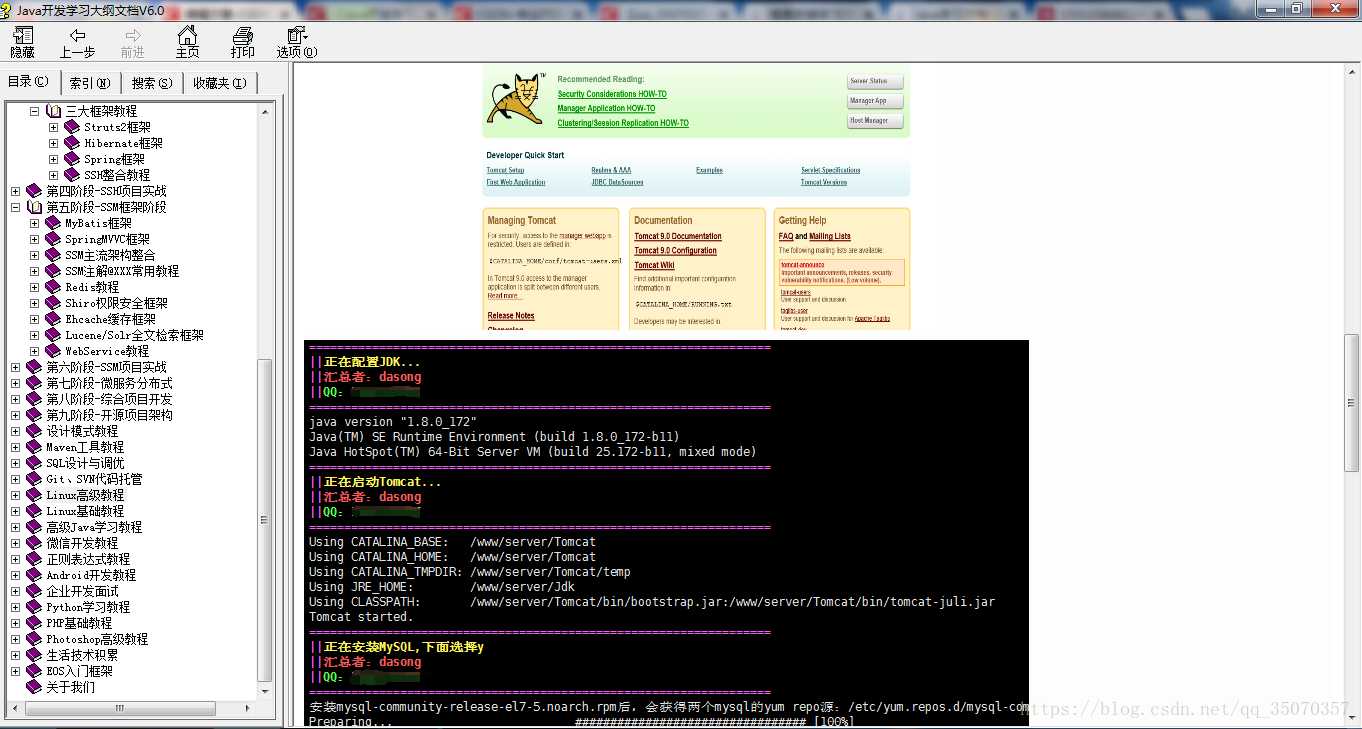Click the contents tree horizontal scrollbar
Screen dimensions: 1362x729
130,708
